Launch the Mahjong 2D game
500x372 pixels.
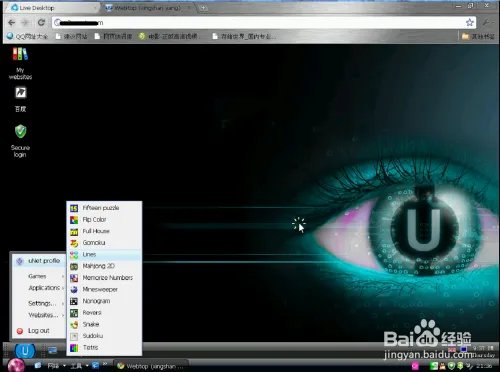[x=104, y=266]
